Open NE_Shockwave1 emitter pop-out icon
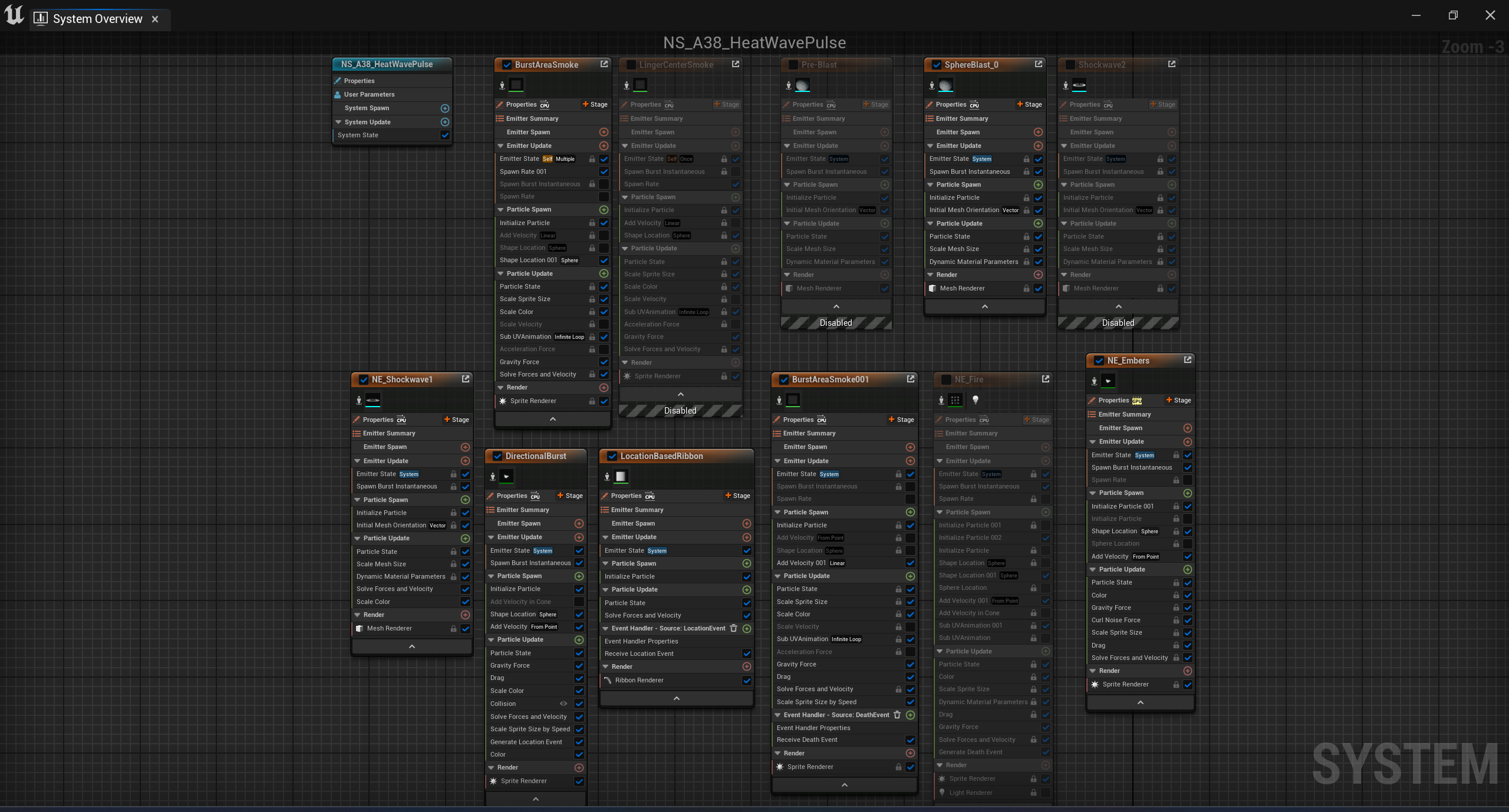Image resolution: width=1509 pixels, height=812 pixels. [466, 379]
